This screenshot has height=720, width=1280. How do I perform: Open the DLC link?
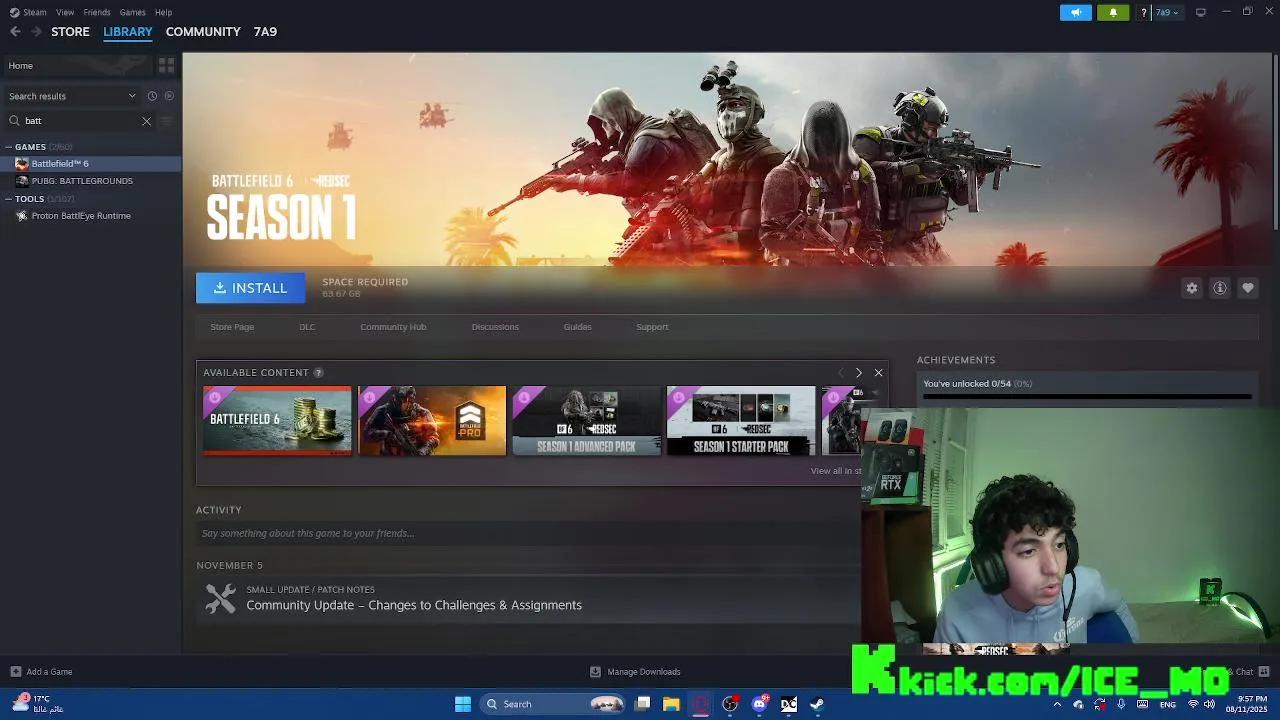click(307, 327)
